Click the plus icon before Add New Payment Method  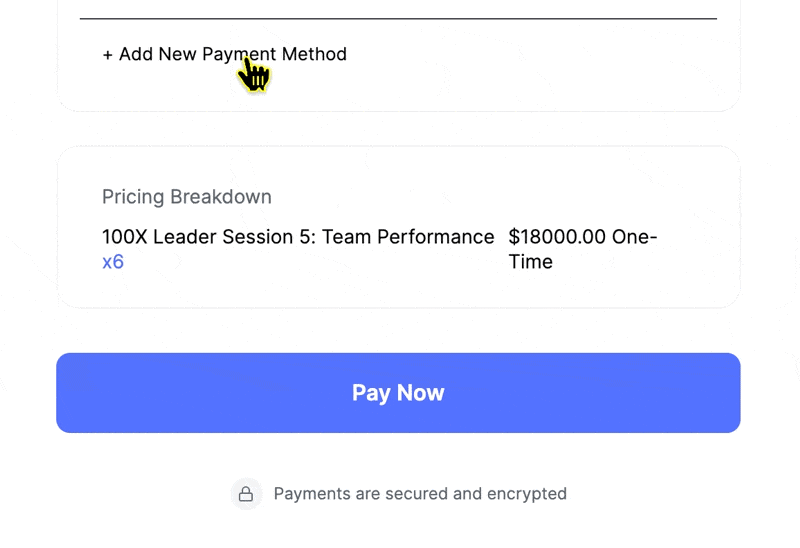(107, 55)
